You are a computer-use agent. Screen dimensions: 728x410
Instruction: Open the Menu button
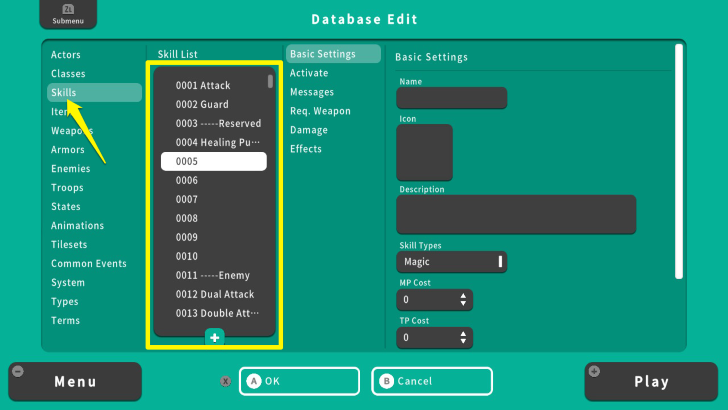pos(75,382)
